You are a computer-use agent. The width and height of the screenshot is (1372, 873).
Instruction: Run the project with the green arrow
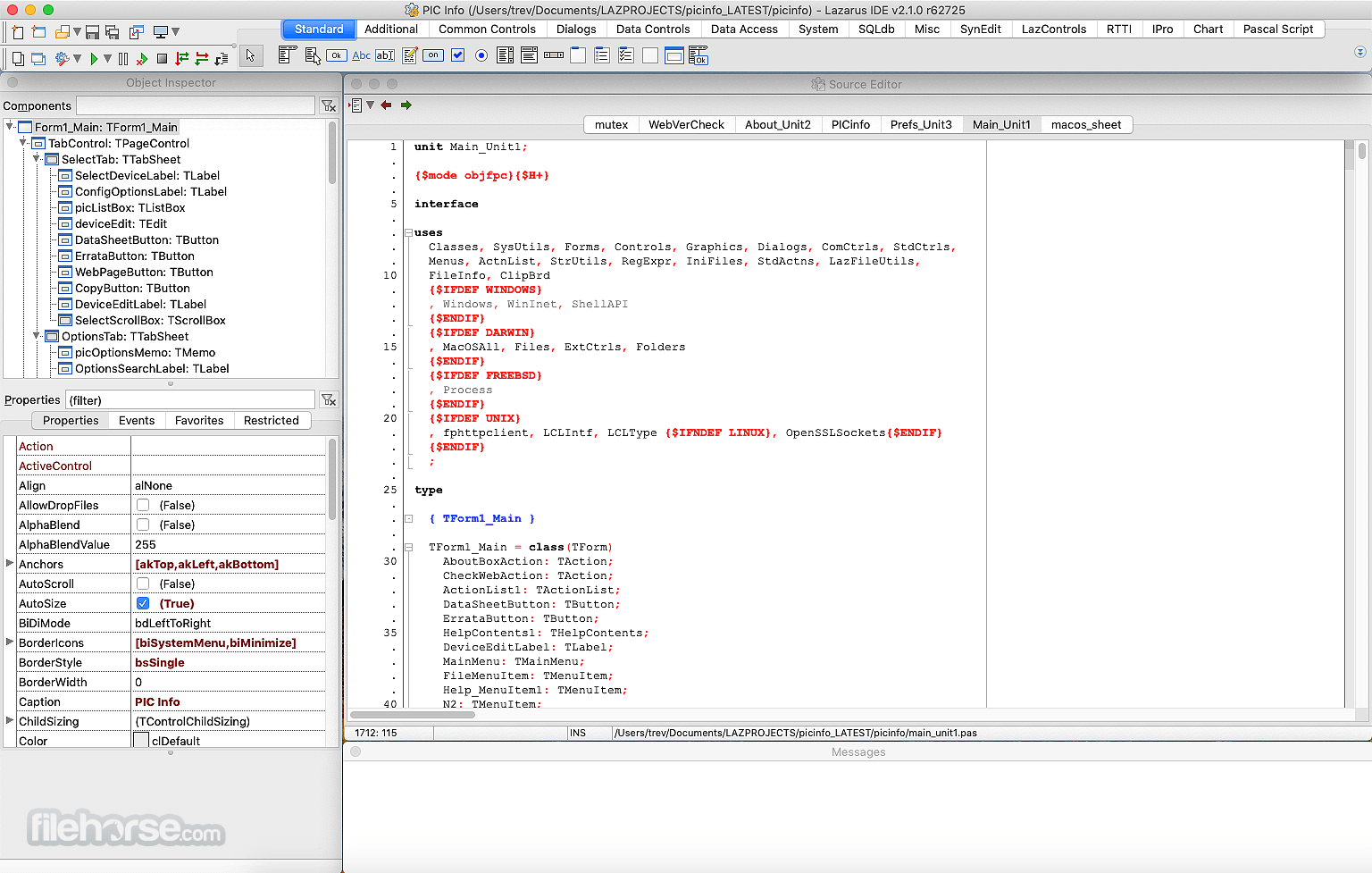pyautogui.click(x=94, y=59)
